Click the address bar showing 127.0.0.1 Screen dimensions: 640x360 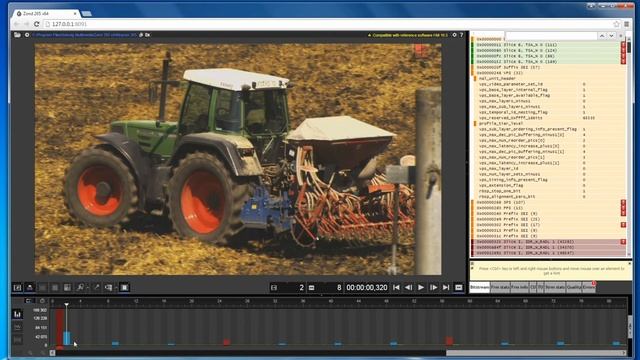[327, 24]
